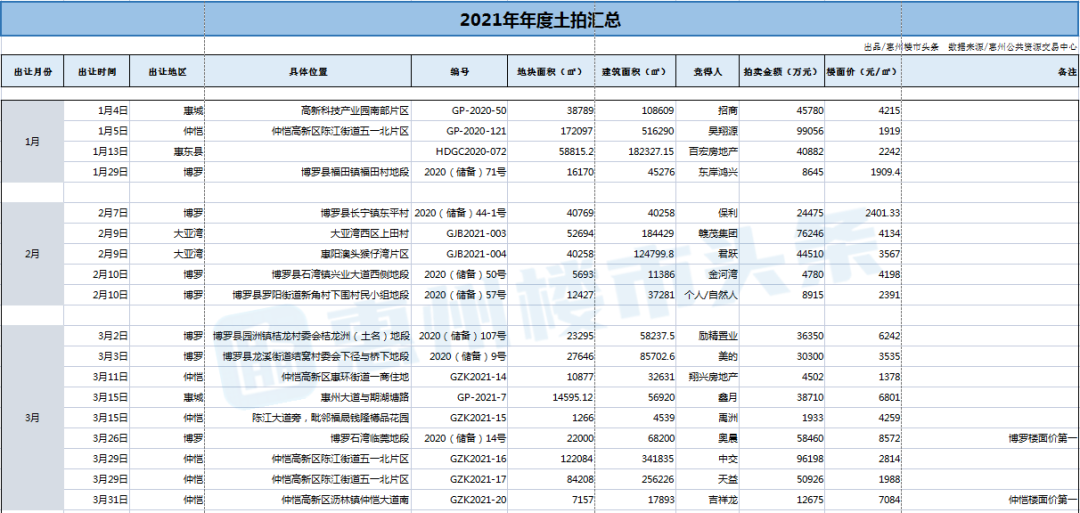Image resolution: width=1080 pixels, height=513 pixels.
Task: Select cell 博罗县石湾镇兴业大道西侧地段
Action: [309, 275]
